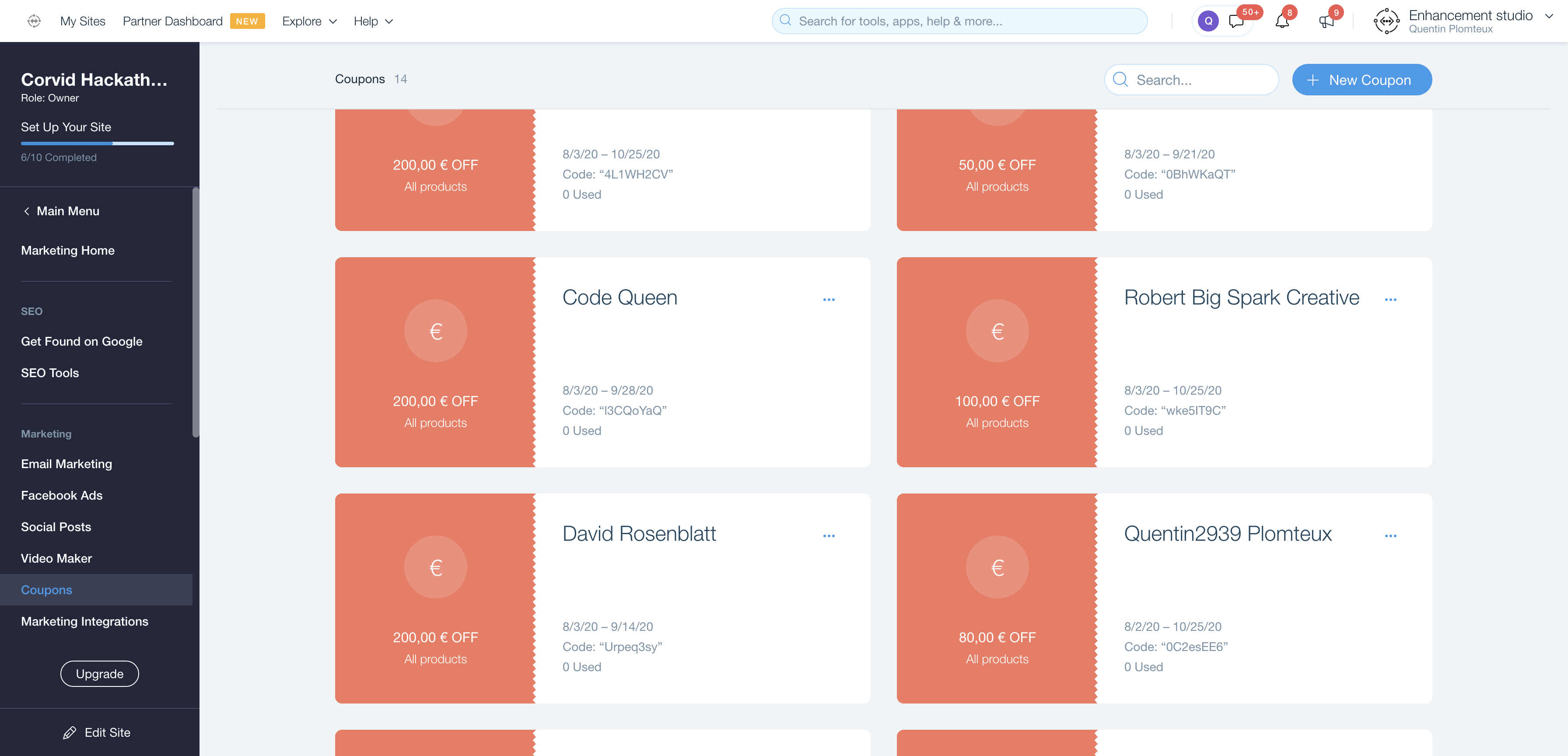Click the Upgrade button
Screen dimensions: 1568x756
[x=99, y=674]
